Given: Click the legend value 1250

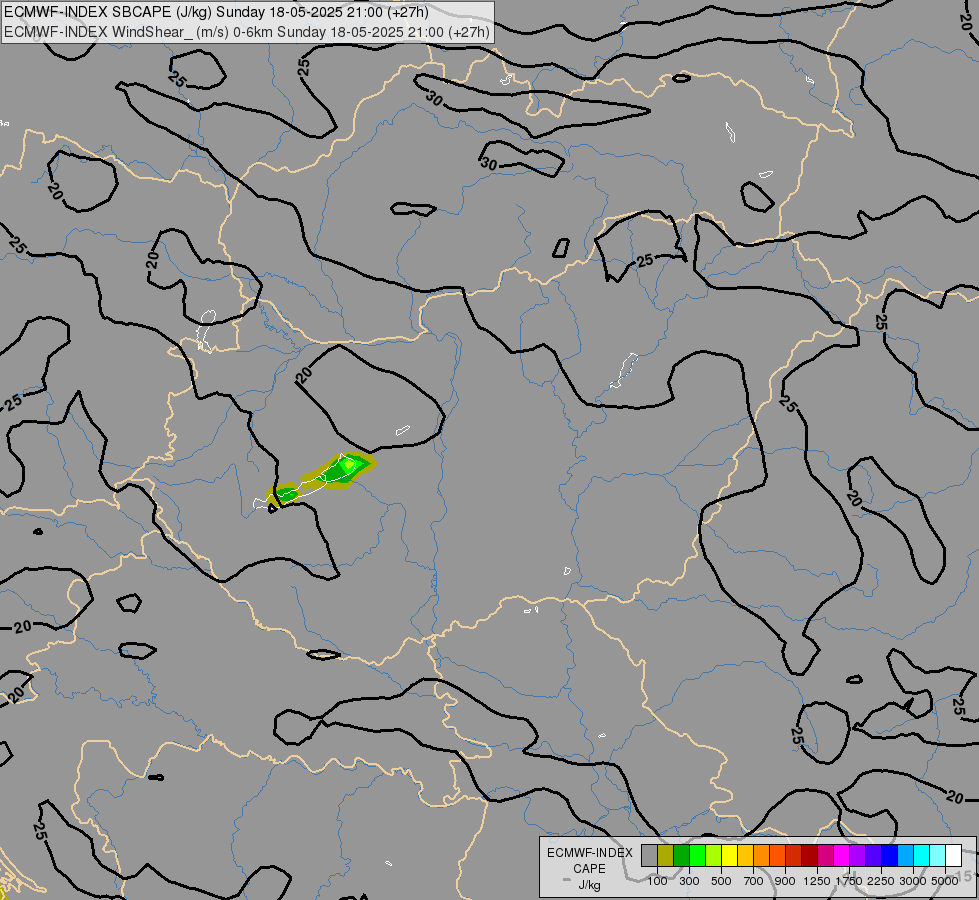Looking at the screenshot, I should pyautogui.click(x=817, y=881).
